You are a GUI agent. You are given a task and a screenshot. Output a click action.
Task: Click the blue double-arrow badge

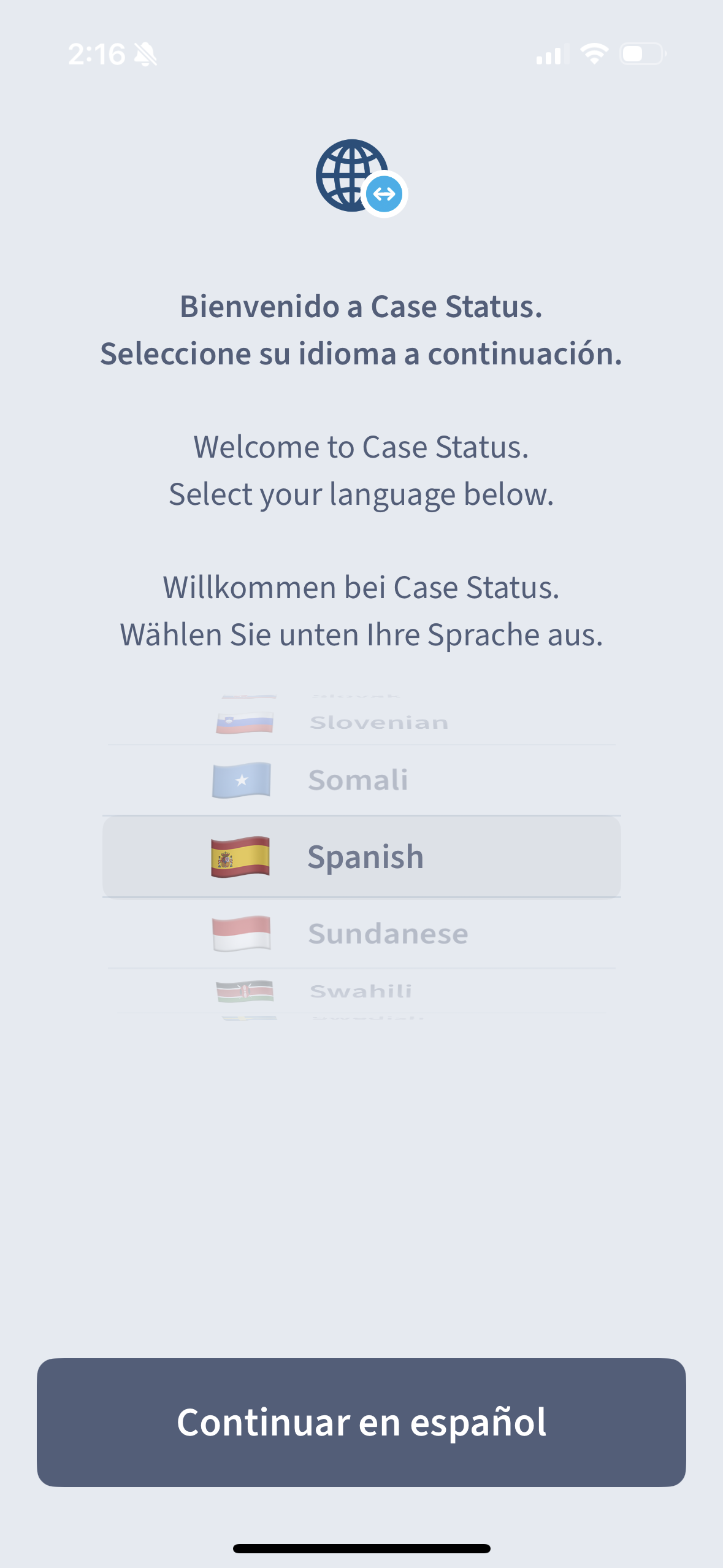coord(384,194)
